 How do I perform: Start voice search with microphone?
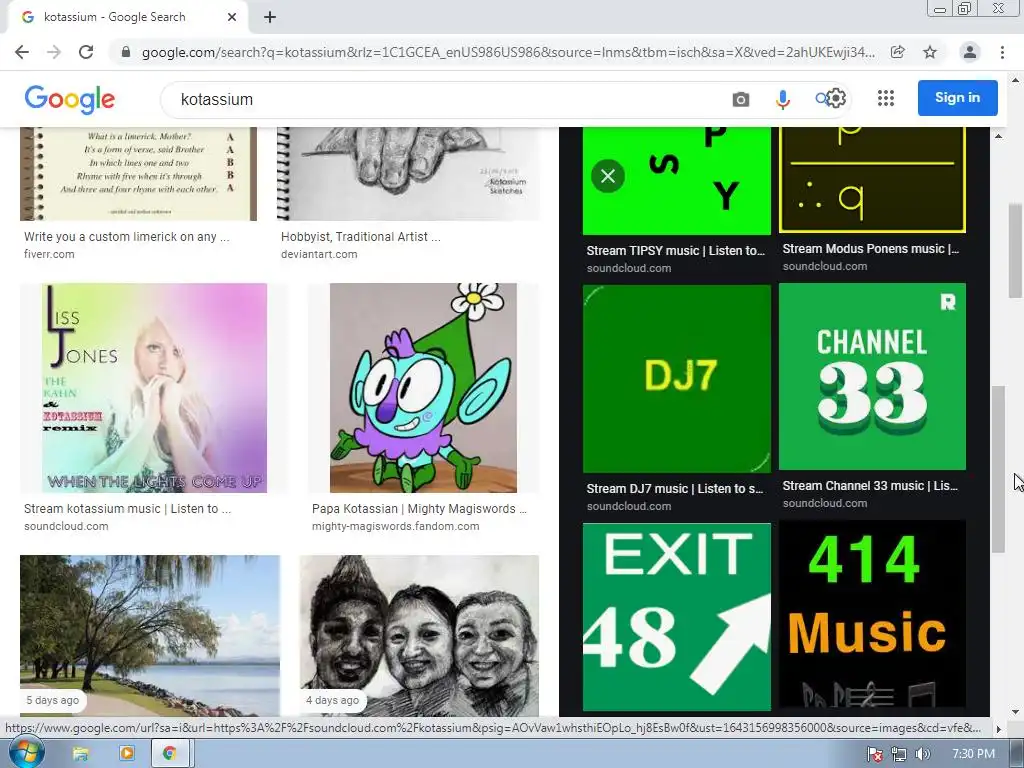pyautogui.click(x=782, y=99)
